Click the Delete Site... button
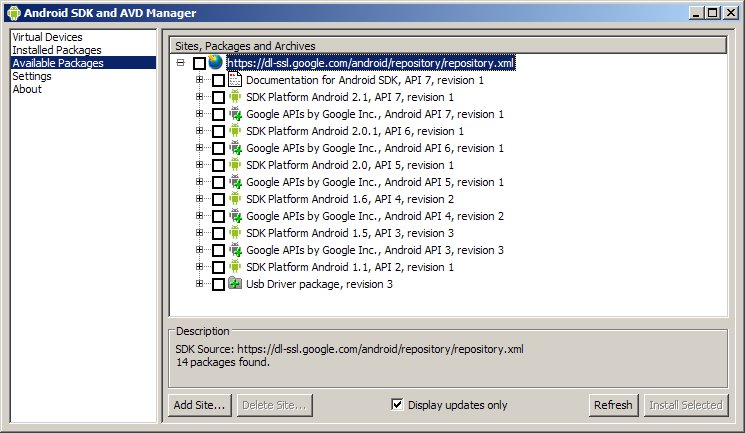 [275, 405]
